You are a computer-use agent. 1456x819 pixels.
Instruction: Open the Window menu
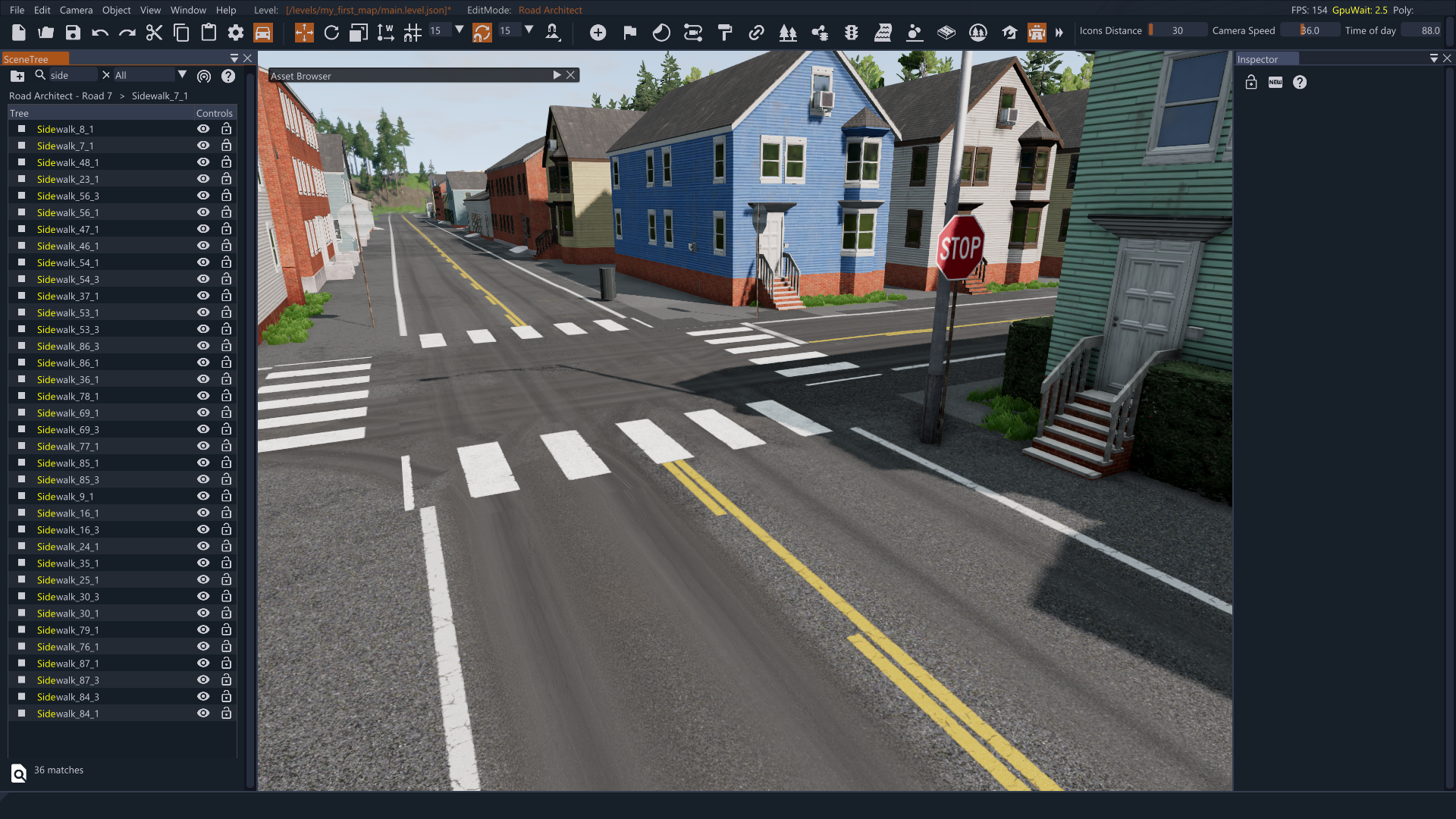(188, 10)
